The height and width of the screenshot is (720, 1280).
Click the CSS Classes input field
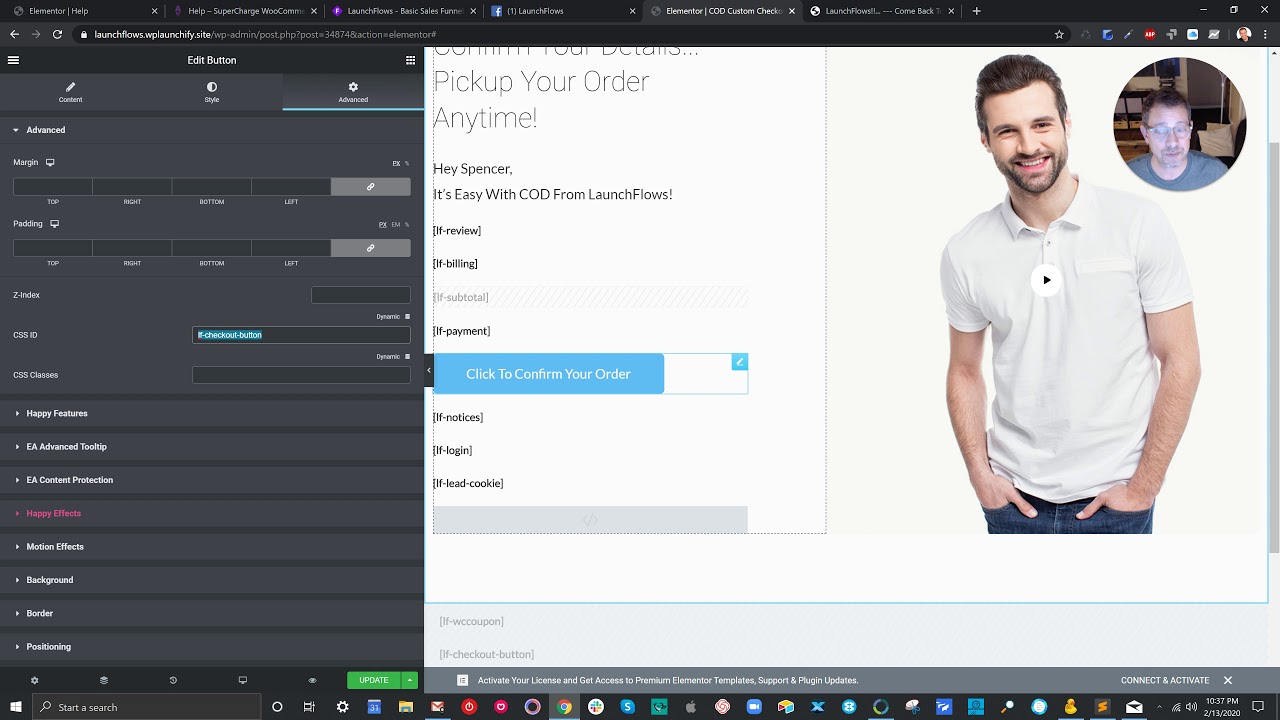click(301, 375)
